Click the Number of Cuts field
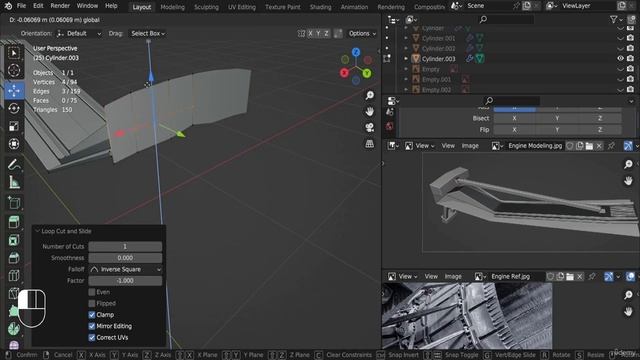Image resolution: width=640 pixels, height=360 pixels. (125, 247)
